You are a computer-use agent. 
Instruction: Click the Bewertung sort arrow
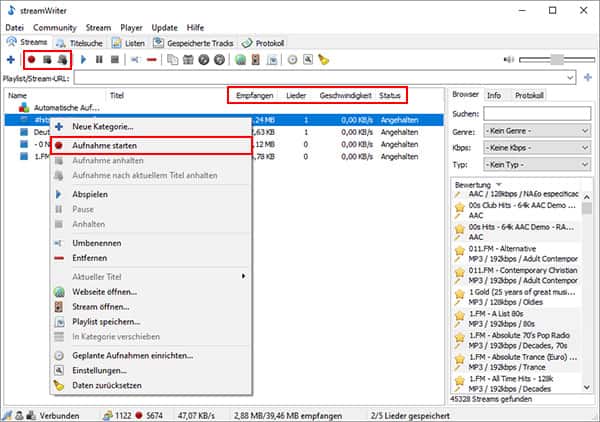(x=498, y=184)
